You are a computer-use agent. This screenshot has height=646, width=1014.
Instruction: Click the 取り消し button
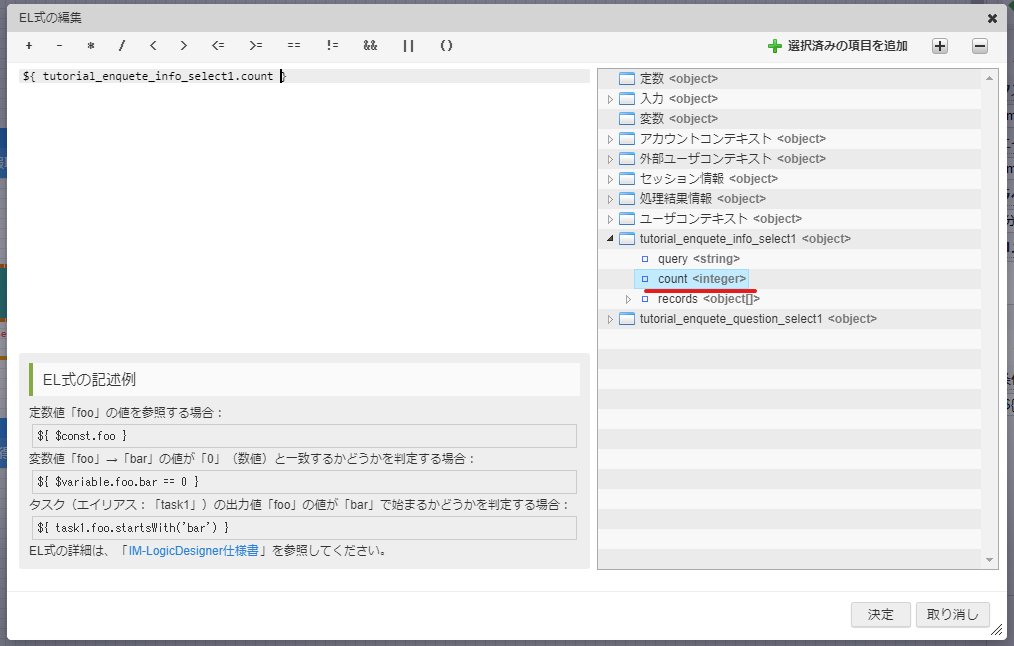pyautogui.click(x=953, y=614)
